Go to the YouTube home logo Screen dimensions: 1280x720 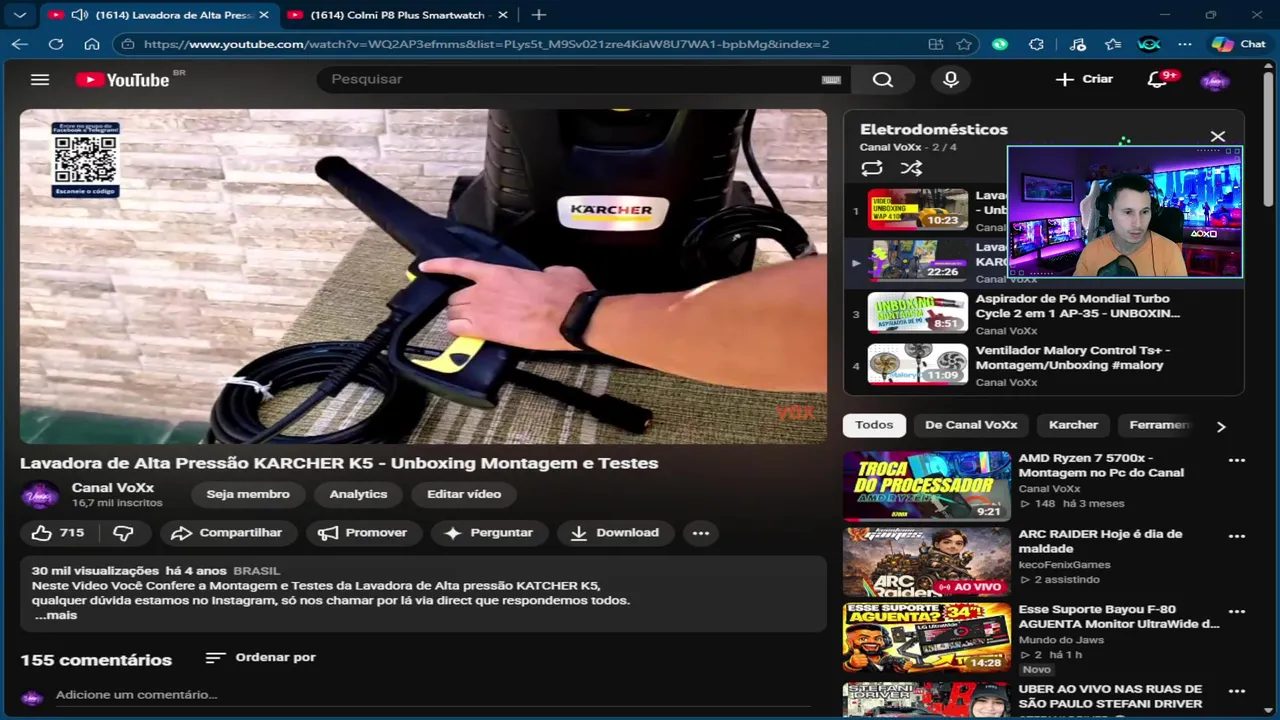123,80
